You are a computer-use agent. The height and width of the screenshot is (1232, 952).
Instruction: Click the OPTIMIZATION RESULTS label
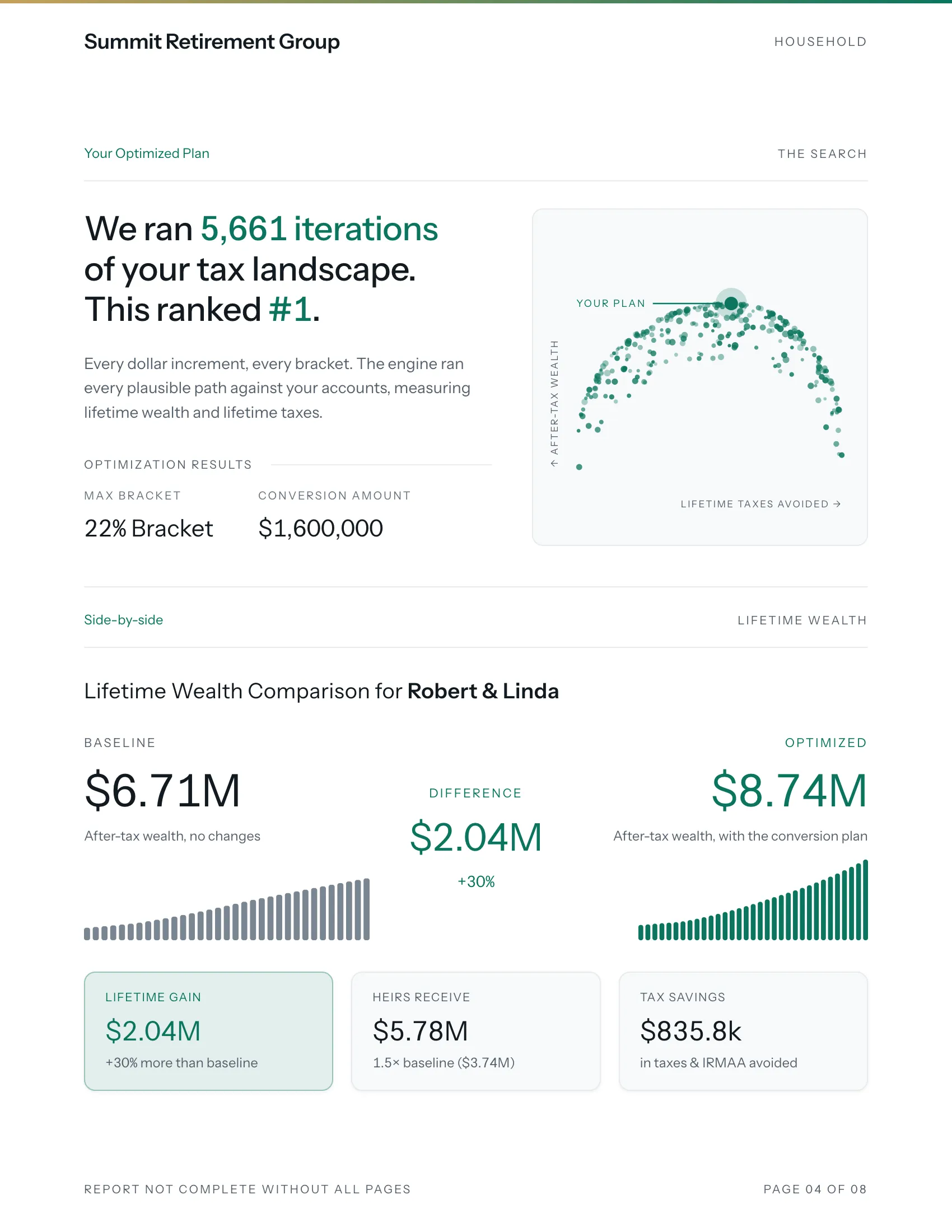pos(168,465)
